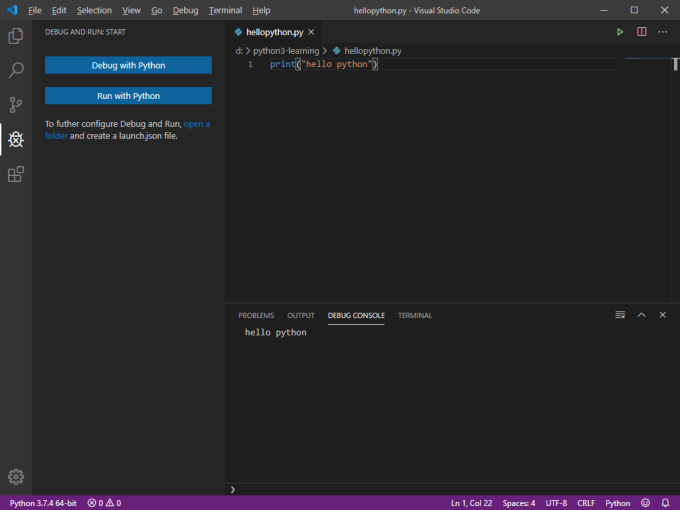This screenshot has width=680, height=510.
Task: Select the Debug Console tab
Action: 356,315
